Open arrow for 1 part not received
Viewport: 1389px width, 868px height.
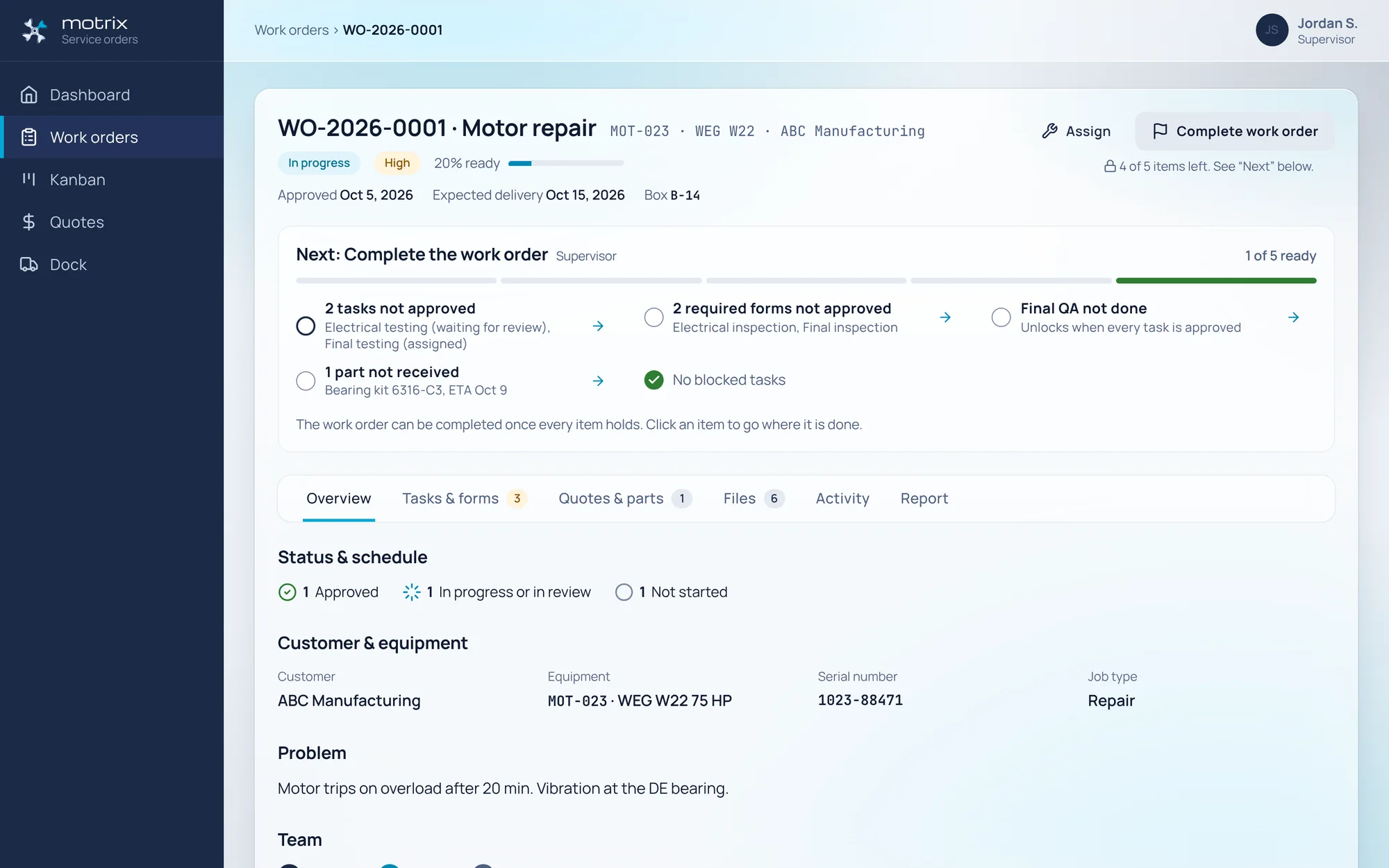[598, 381]
